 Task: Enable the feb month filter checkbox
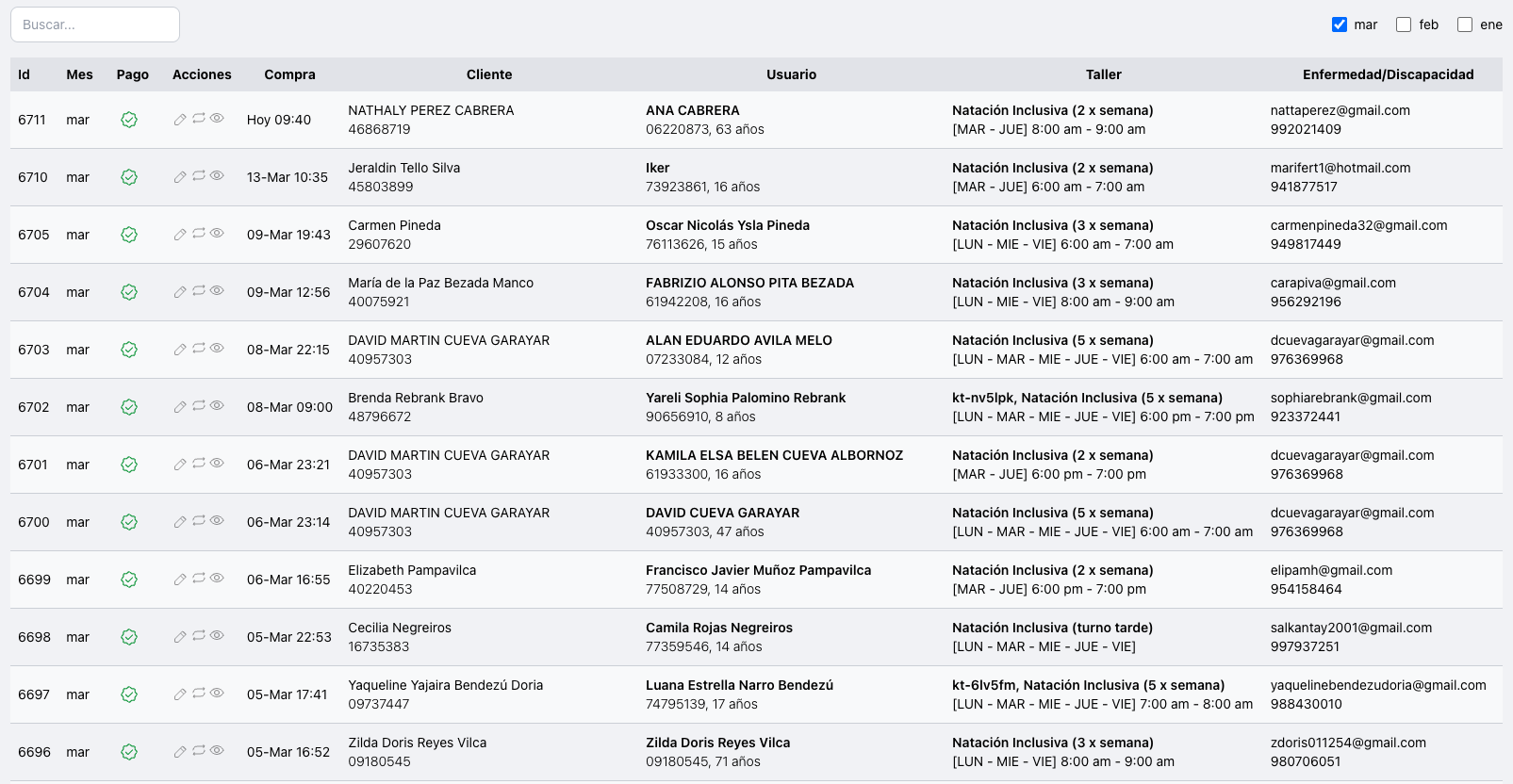[x=1404, y=24]
